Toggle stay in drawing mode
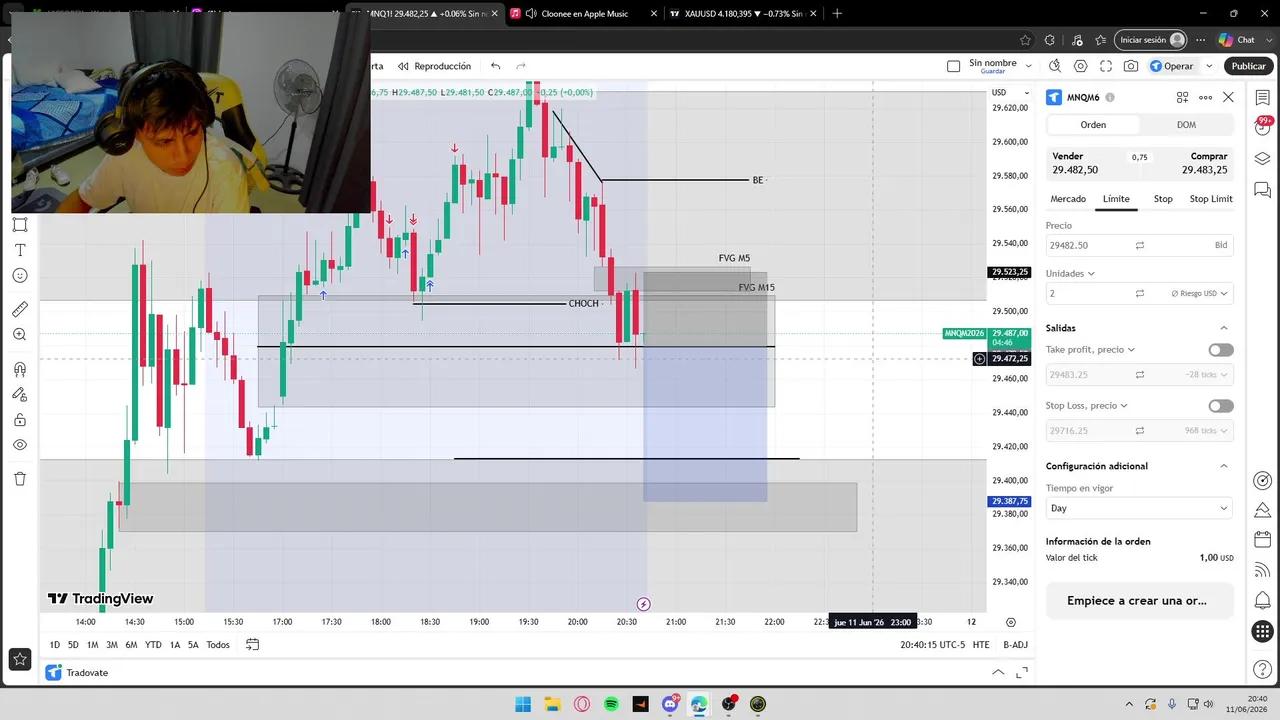 click(20, 395)
